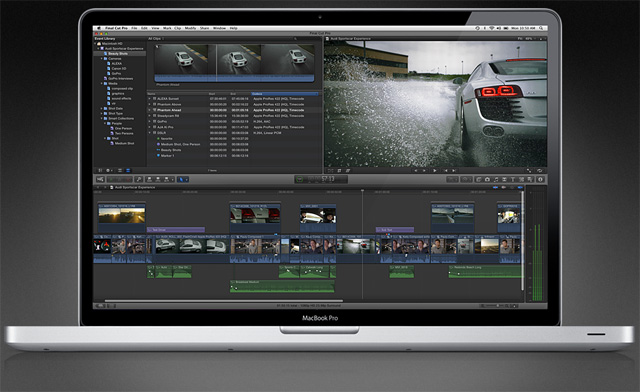
Task: Open the Event Library gear action menu
Action: pos(109,170)
